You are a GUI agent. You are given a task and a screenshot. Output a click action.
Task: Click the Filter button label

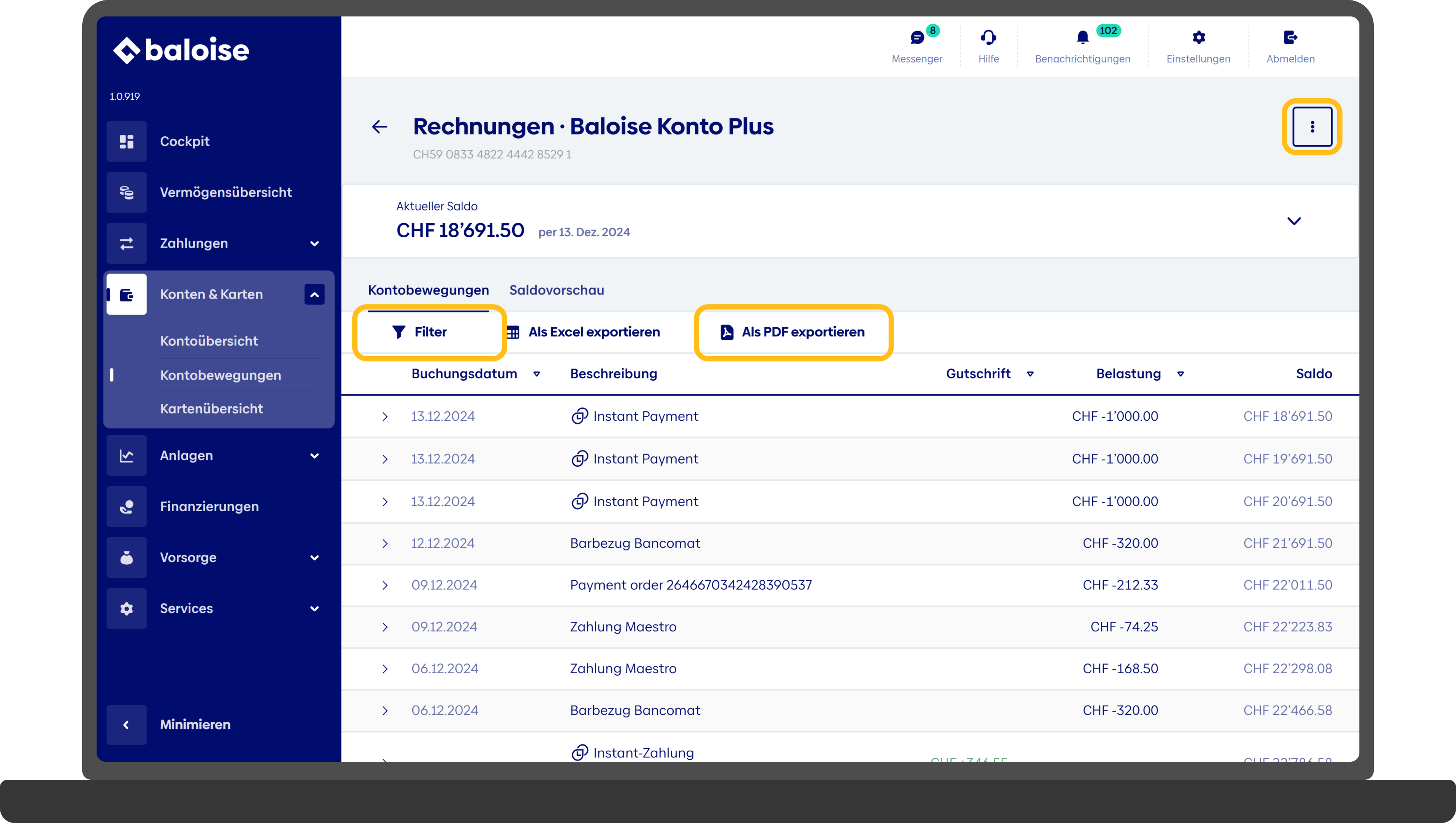(431, 332)
